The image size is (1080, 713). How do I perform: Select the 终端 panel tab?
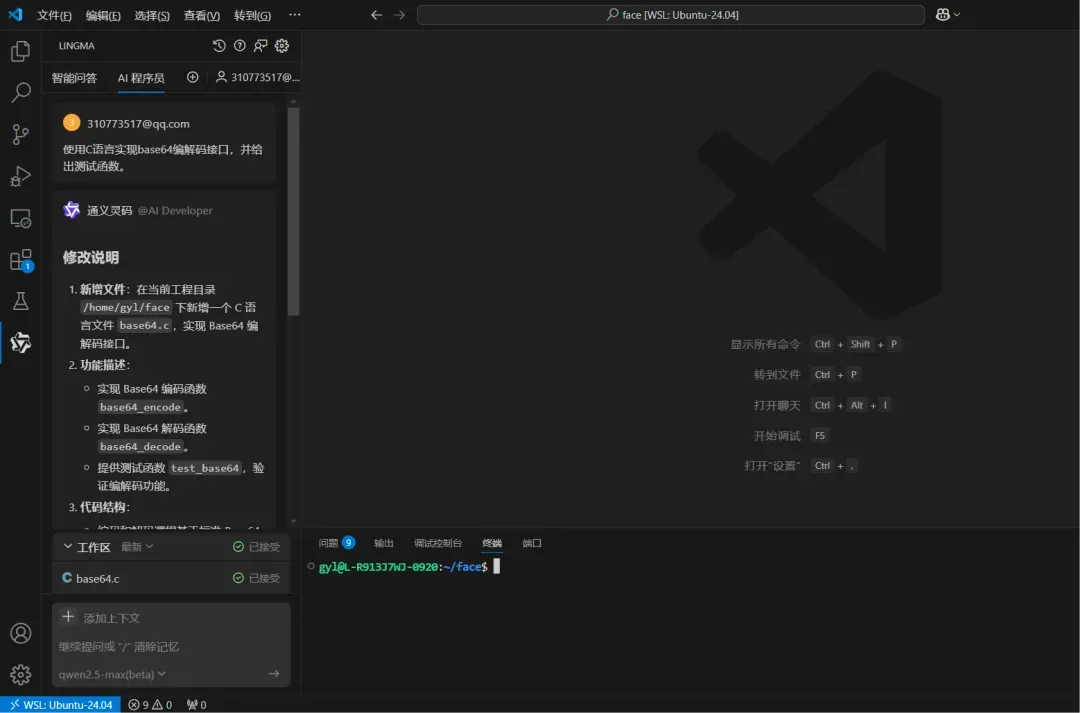(x=492, y=543)
